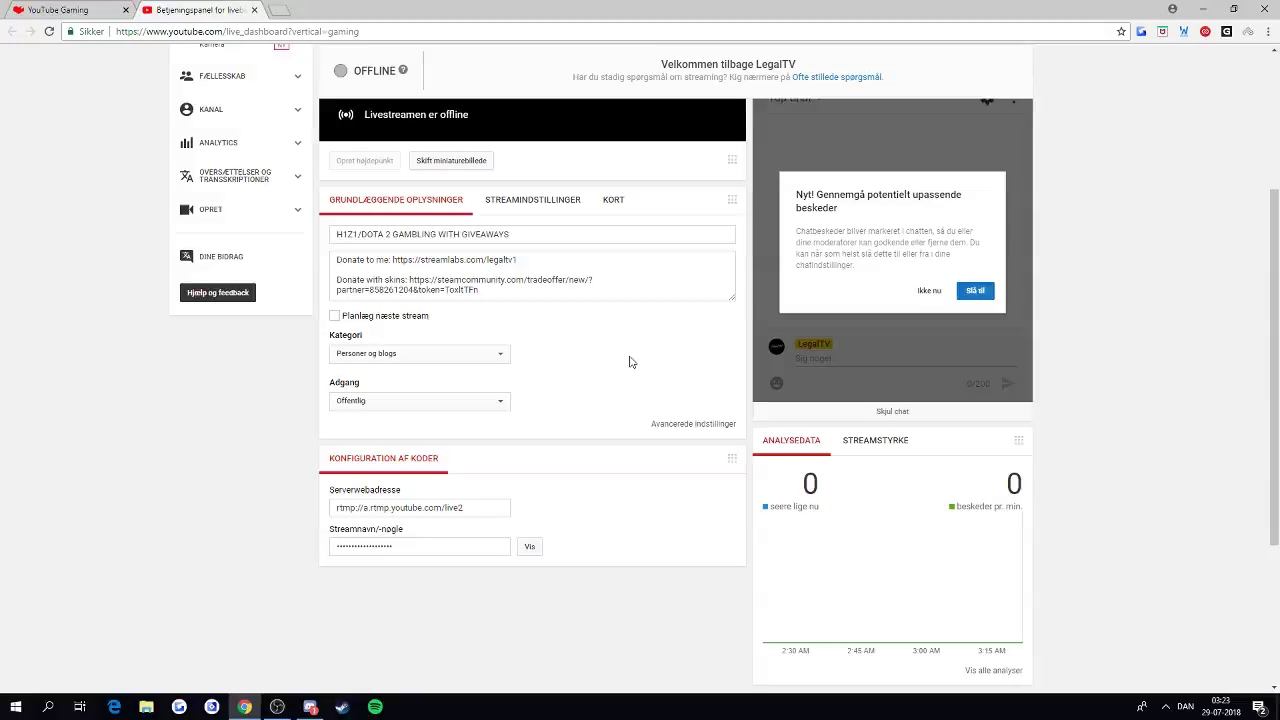This screenshot has height=720, width=1280.
Task: Expand the Opret sidebar section
Action: click(298, 209)
